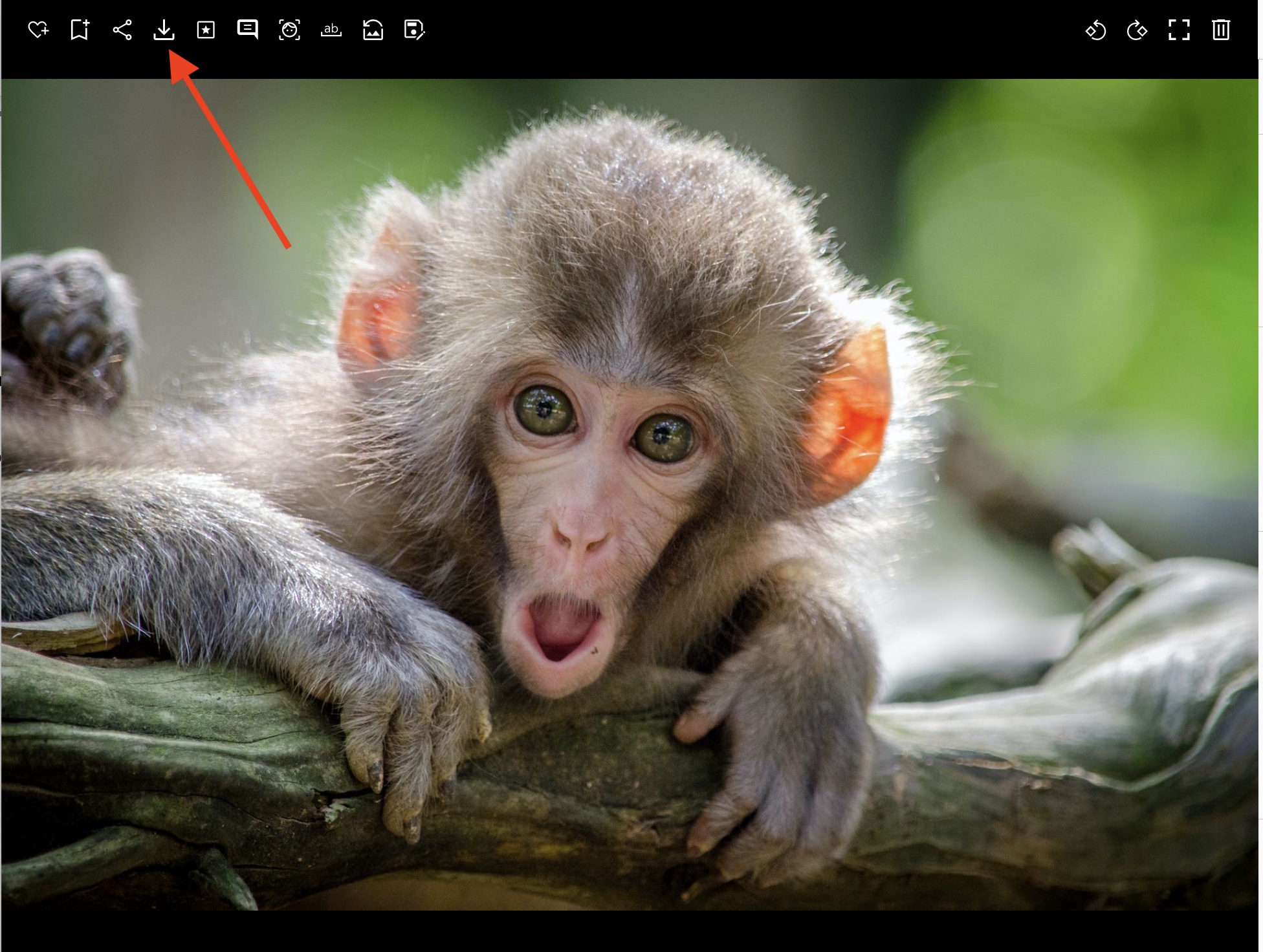Click the restore image icon
This screenshot has width=1263, height=952.
coord(373,30)
